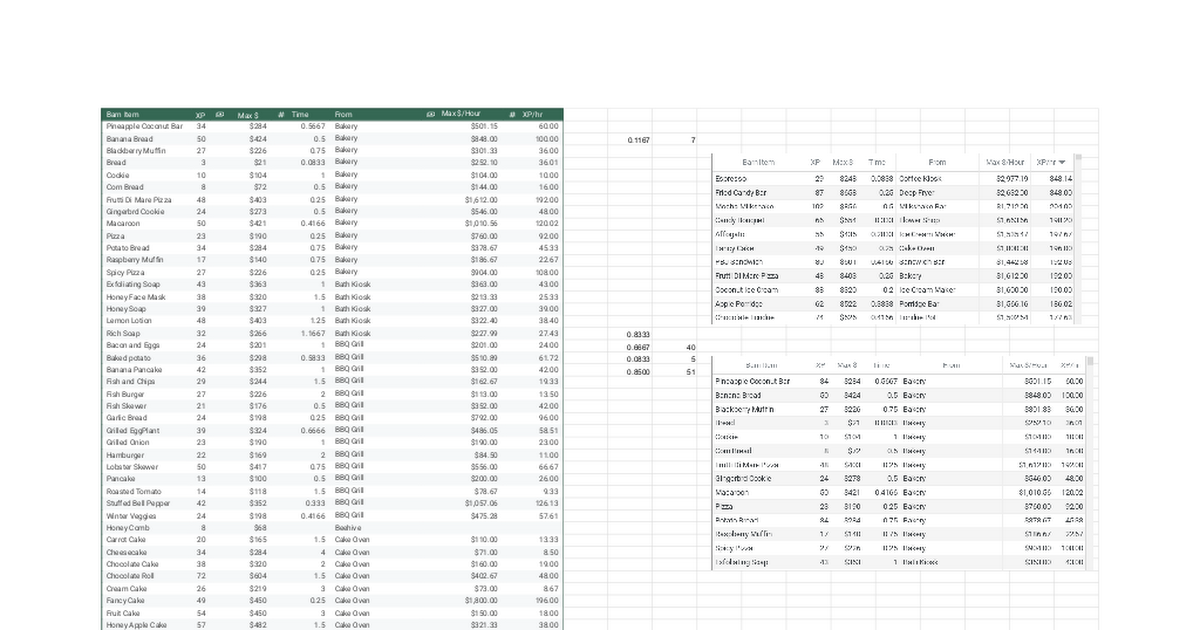Select the 'From' header in green table
This screenshot has width=1200, height=630.
(344, 114)
